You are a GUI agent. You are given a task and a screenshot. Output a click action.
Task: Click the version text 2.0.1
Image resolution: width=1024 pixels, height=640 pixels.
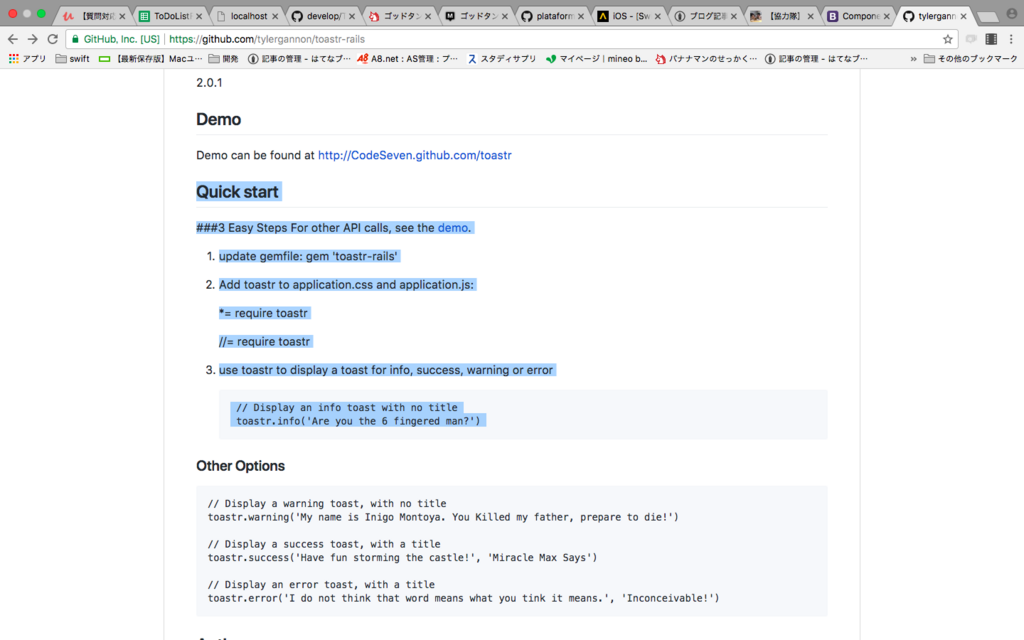click(209, 83)
